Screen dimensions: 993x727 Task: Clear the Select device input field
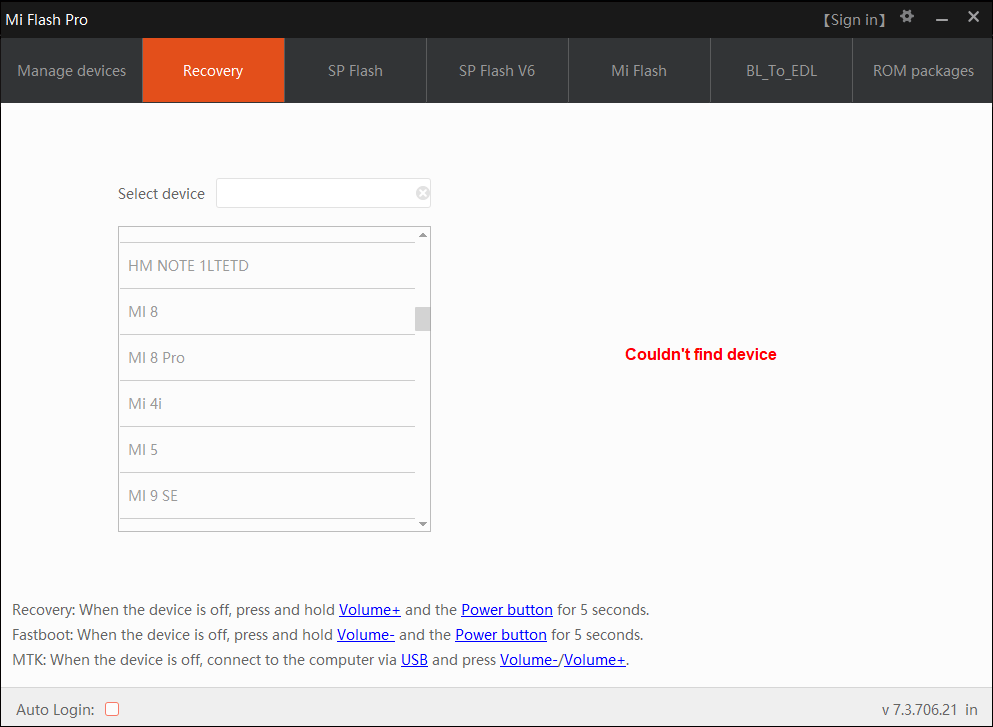[x=422, y=193]
